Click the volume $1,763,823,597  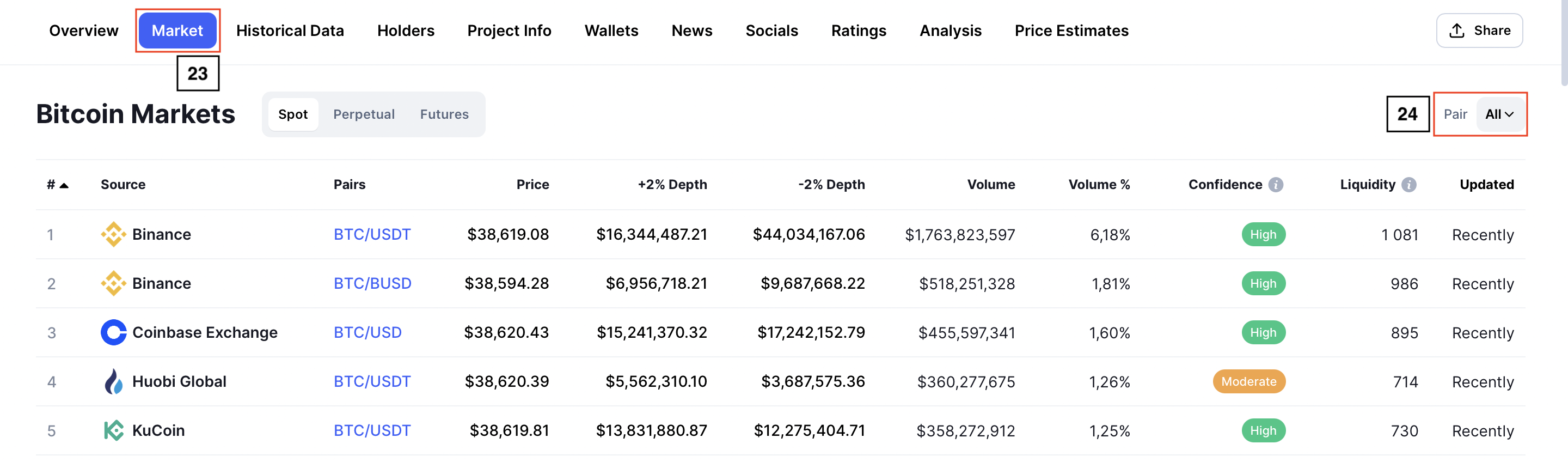tap(960, 235)
